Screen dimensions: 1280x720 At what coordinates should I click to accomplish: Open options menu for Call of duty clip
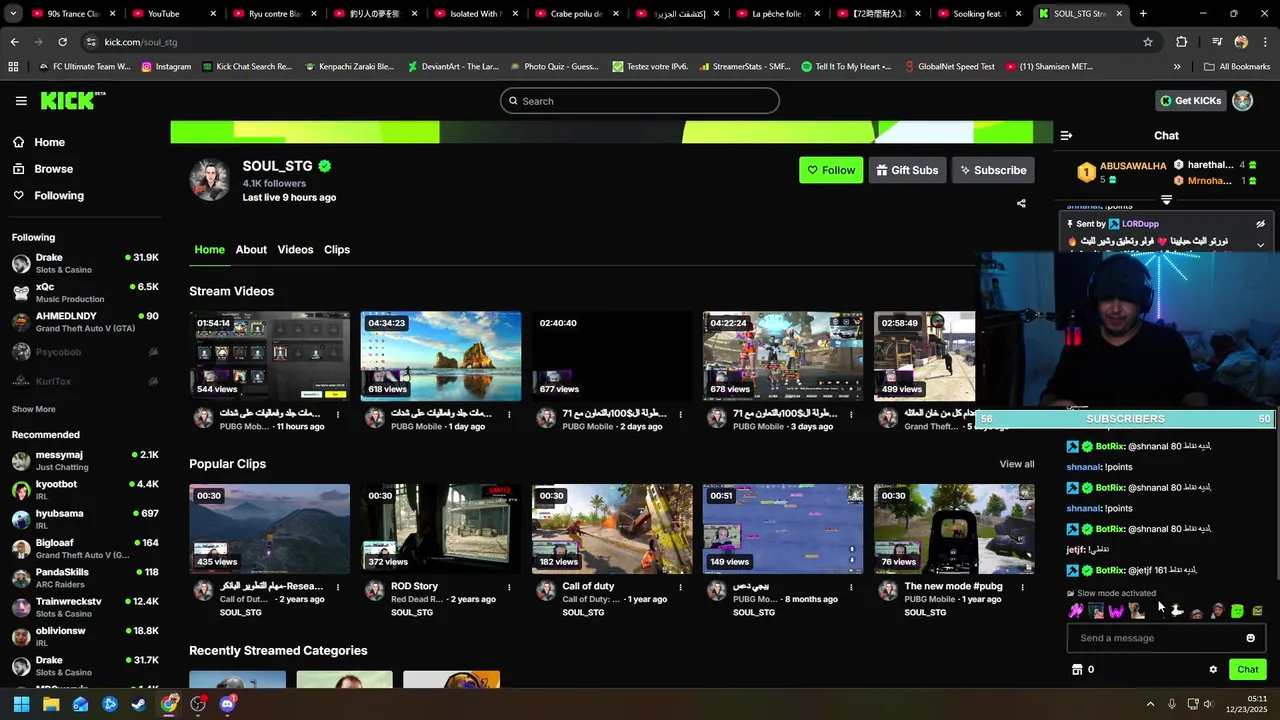click(x=680, y=587)
